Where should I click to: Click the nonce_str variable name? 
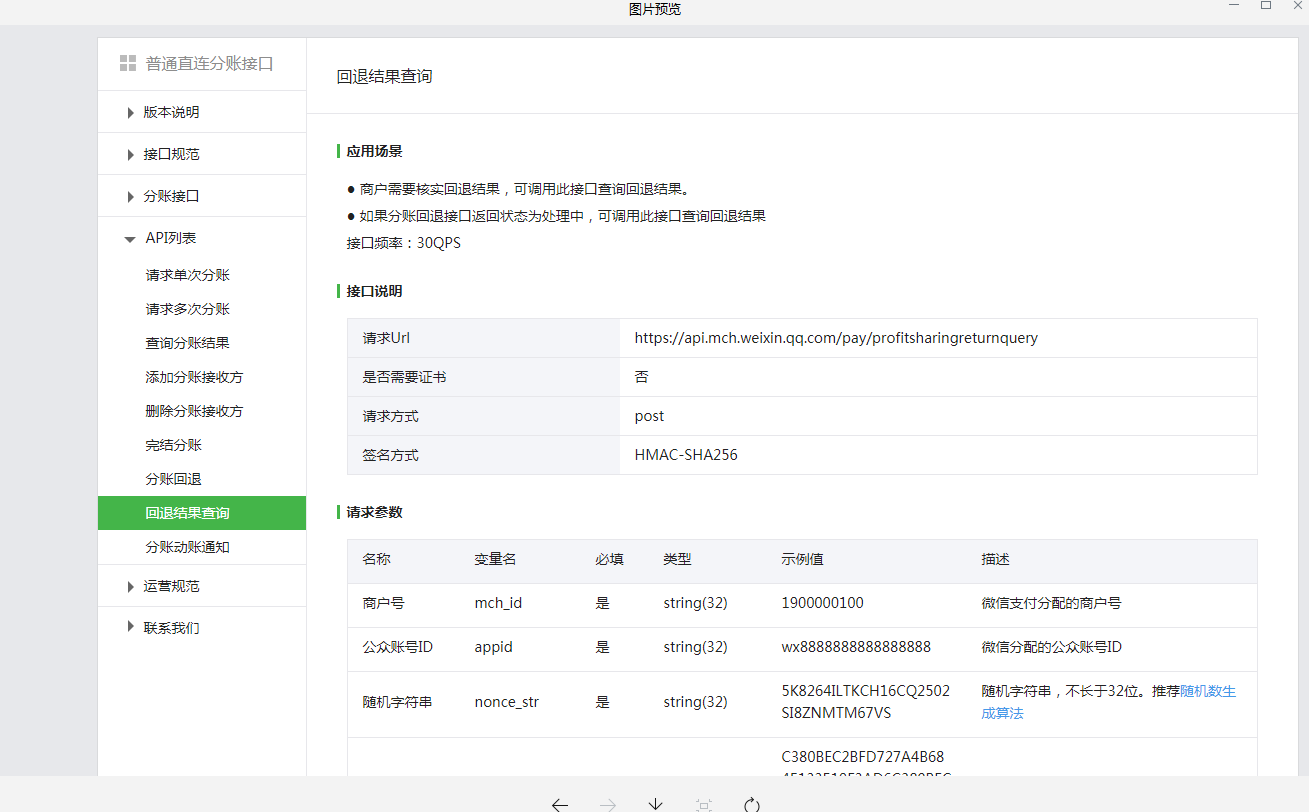506,702
